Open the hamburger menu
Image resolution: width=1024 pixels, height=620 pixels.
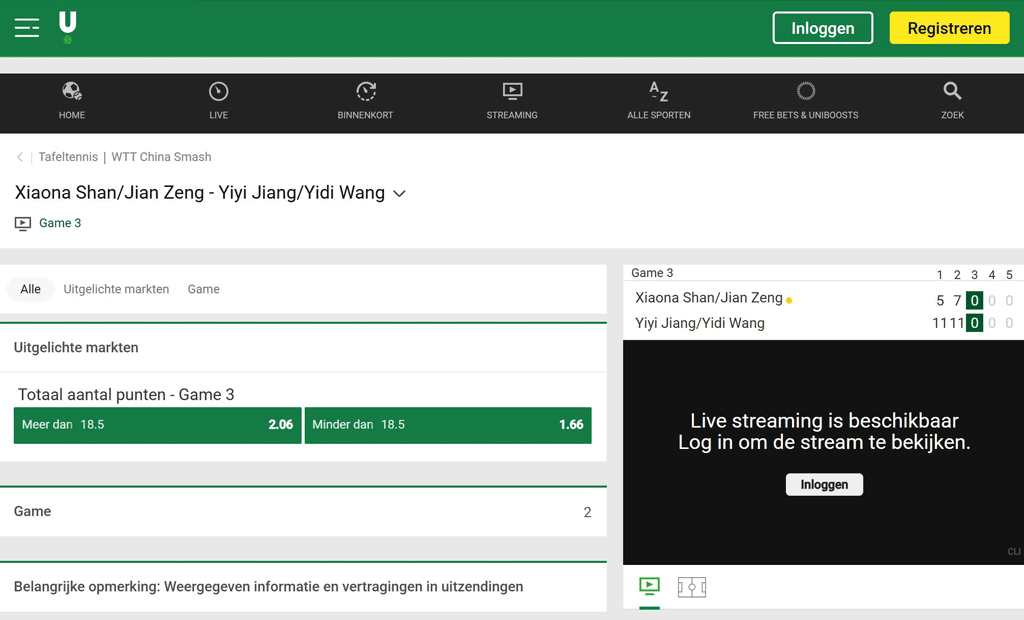(27, 27)
